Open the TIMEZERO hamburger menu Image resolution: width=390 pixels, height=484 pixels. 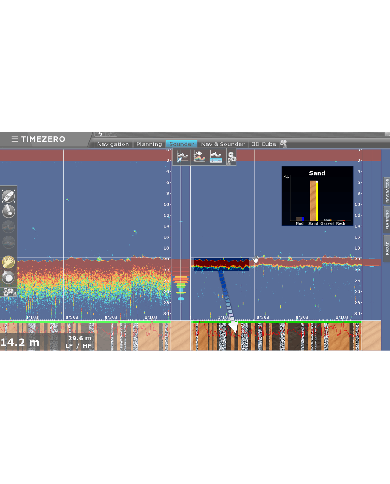[x=15, y=139]
